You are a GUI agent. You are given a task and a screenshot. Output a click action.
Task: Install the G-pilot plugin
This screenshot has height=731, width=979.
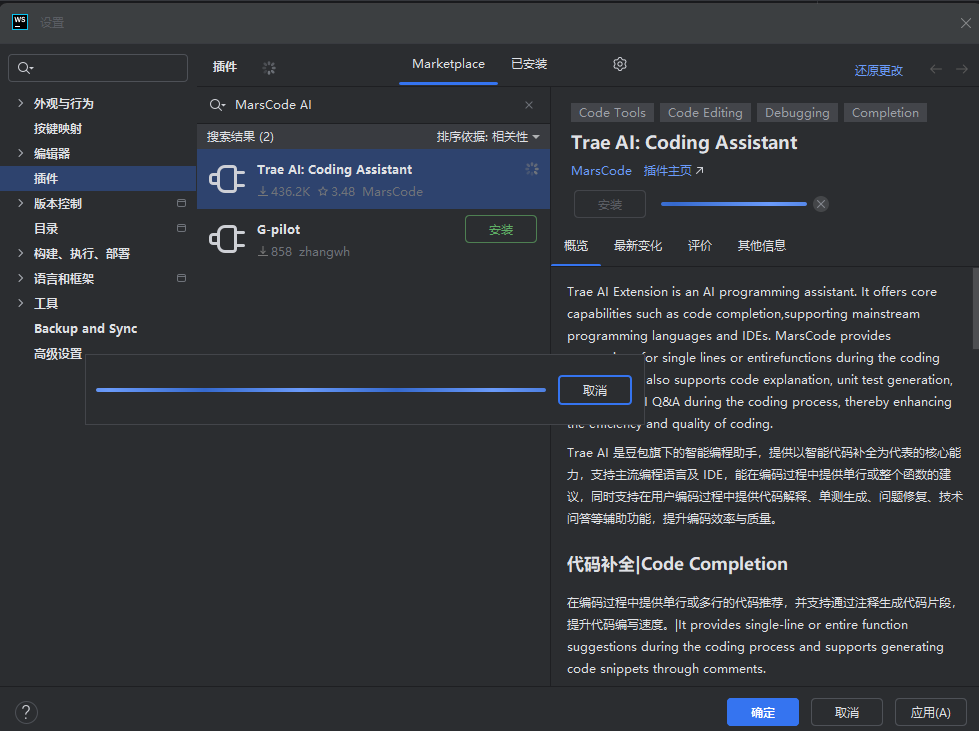(x=501, y=229)
